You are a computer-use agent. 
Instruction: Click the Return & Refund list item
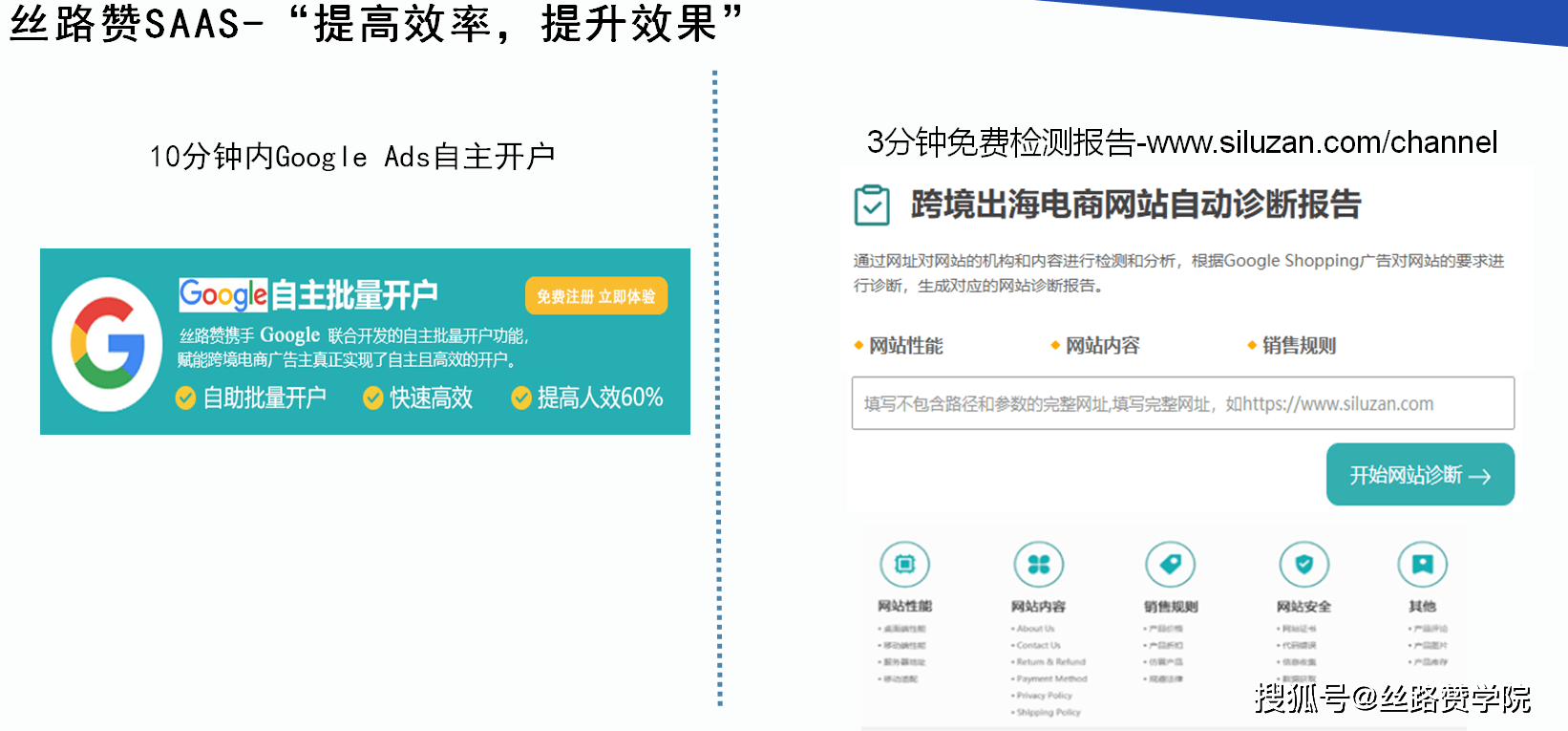click(x=1050, y=661)
